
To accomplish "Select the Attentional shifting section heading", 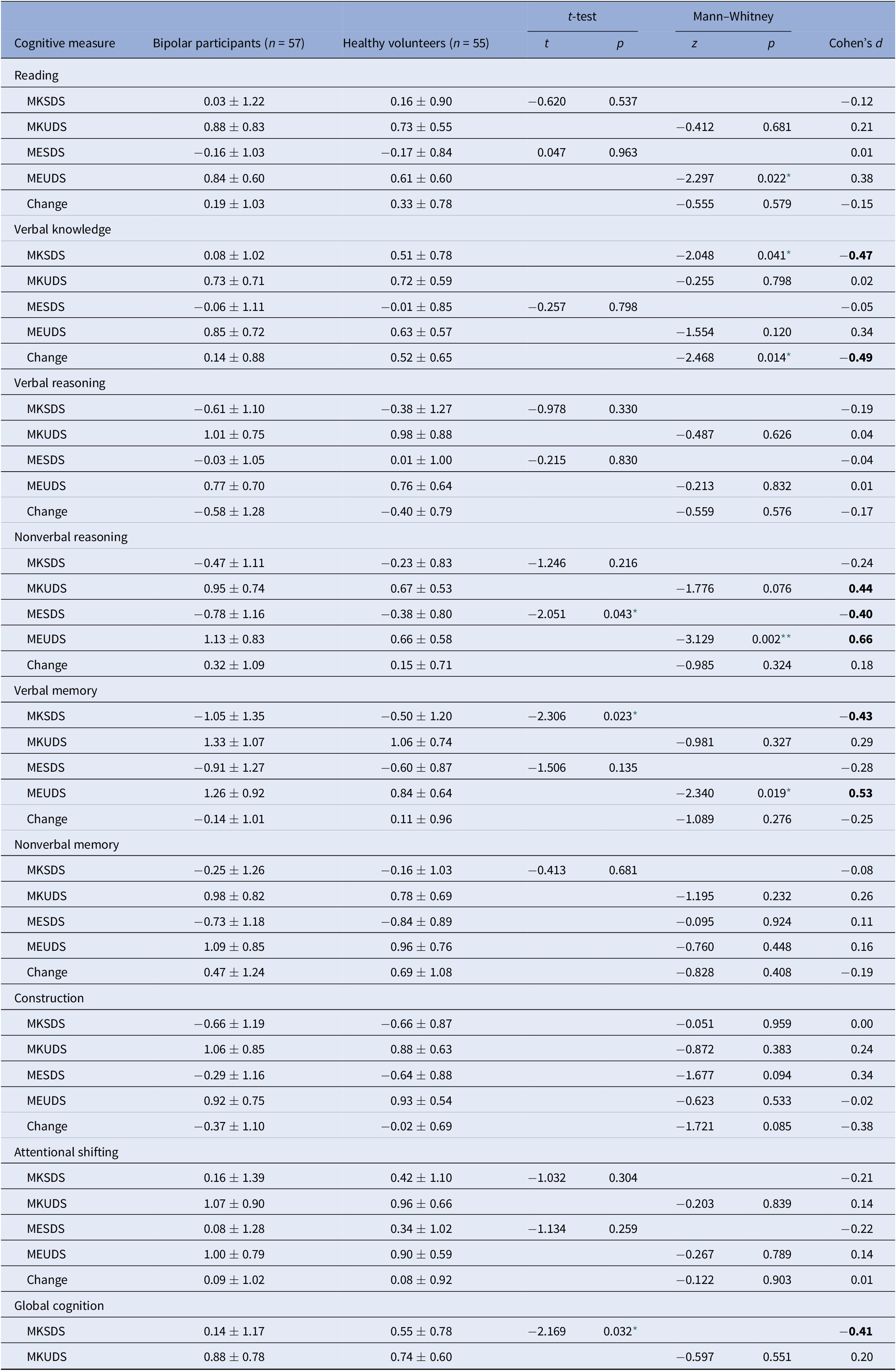I will (66, 1152).
